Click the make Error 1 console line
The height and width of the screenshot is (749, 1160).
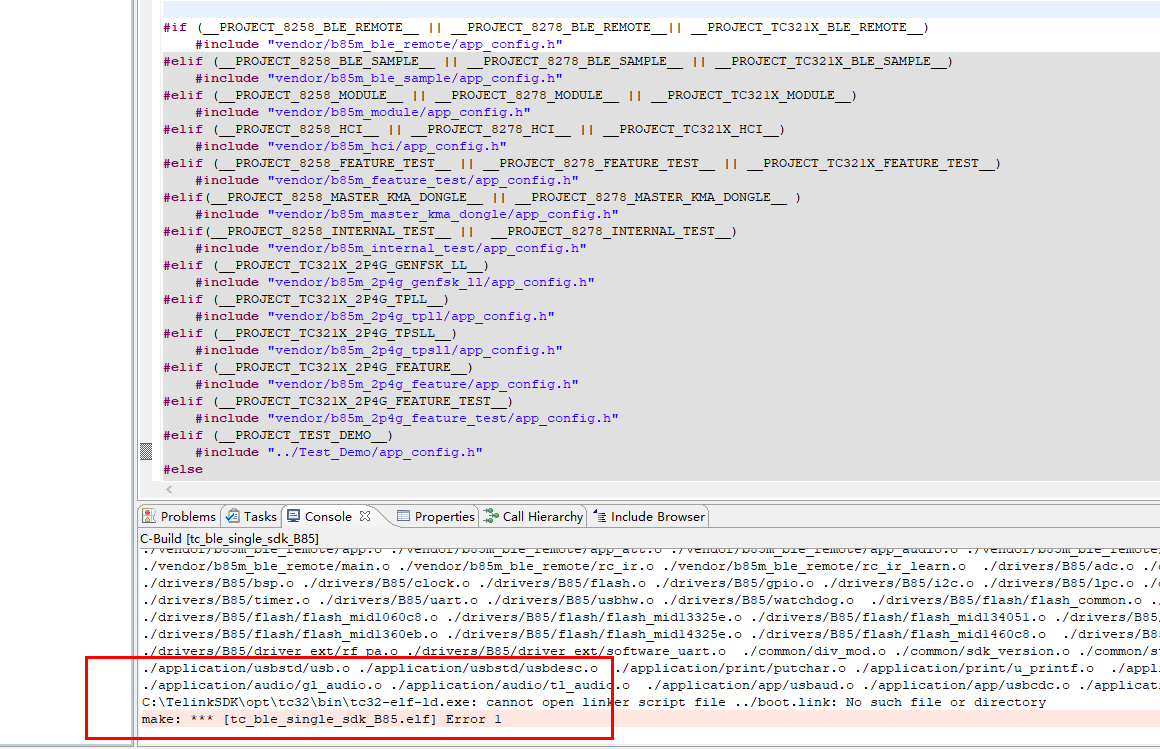coord(322,719)
